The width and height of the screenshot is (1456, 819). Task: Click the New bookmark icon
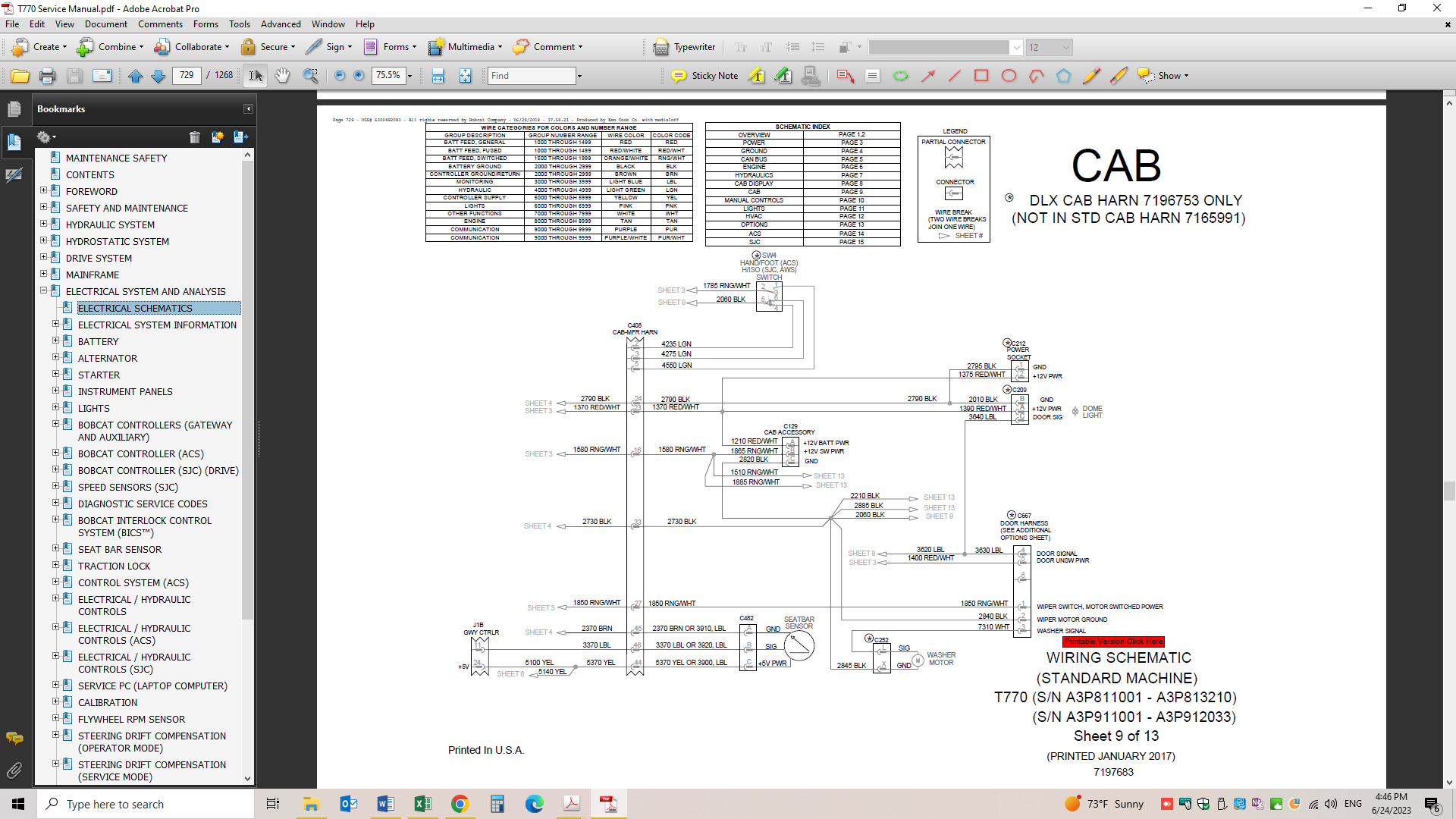pos(218,137)
